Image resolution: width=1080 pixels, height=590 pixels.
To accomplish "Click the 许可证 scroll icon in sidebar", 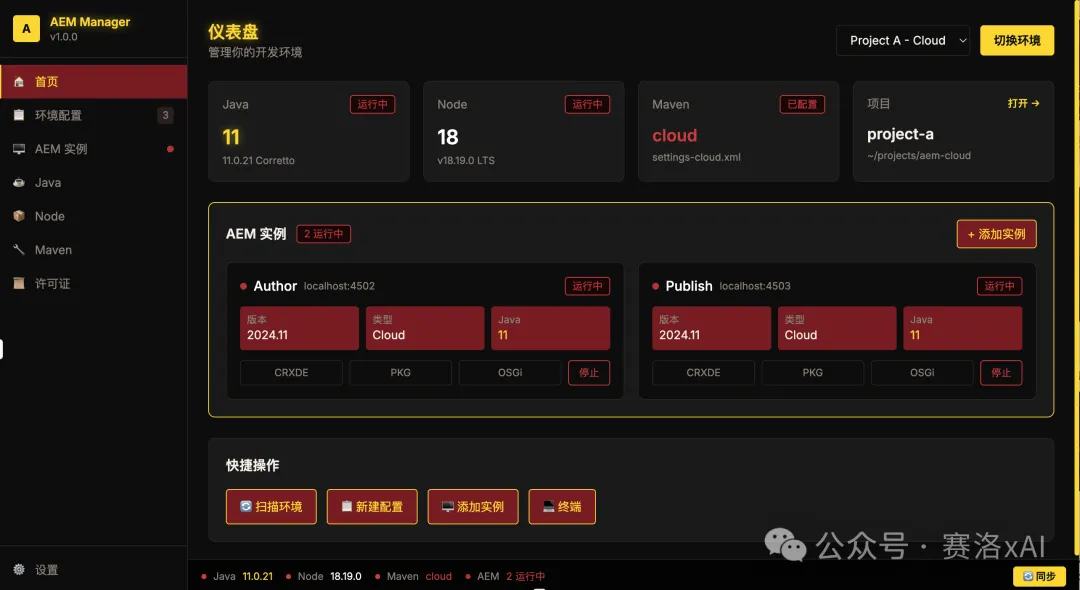I will tap(19, 284).
